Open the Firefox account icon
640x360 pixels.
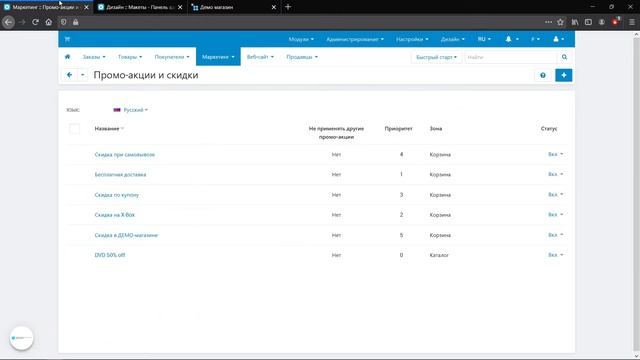click(602, 22)
